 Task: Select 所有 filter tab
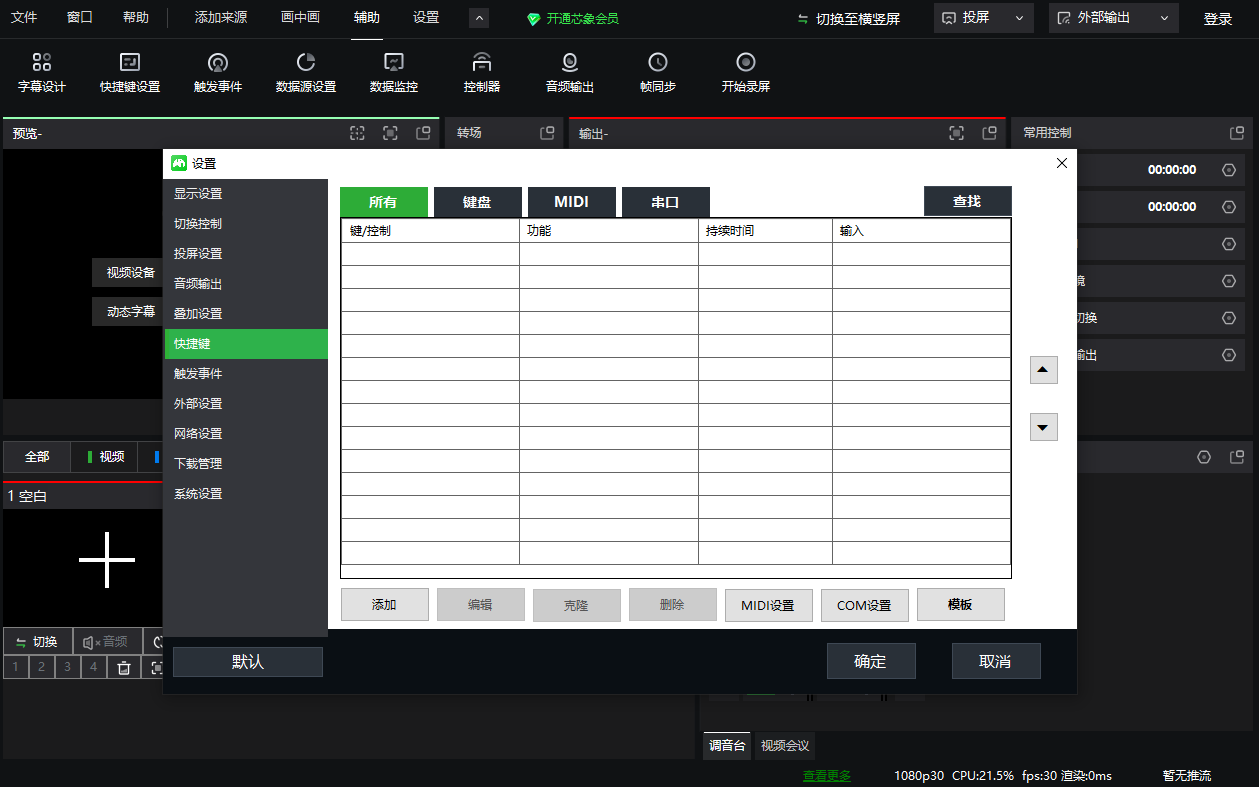coord(384,202)
